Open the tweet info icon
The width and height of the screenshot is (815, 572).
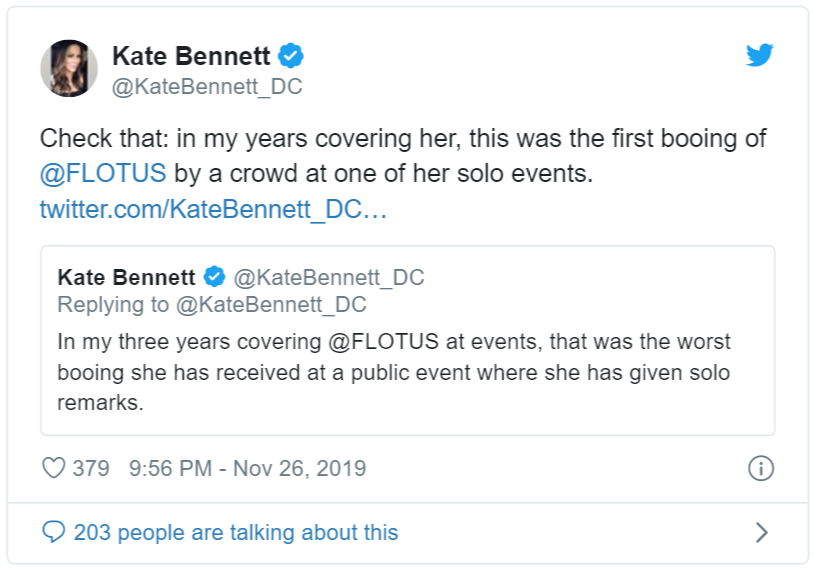click(761, 468)
